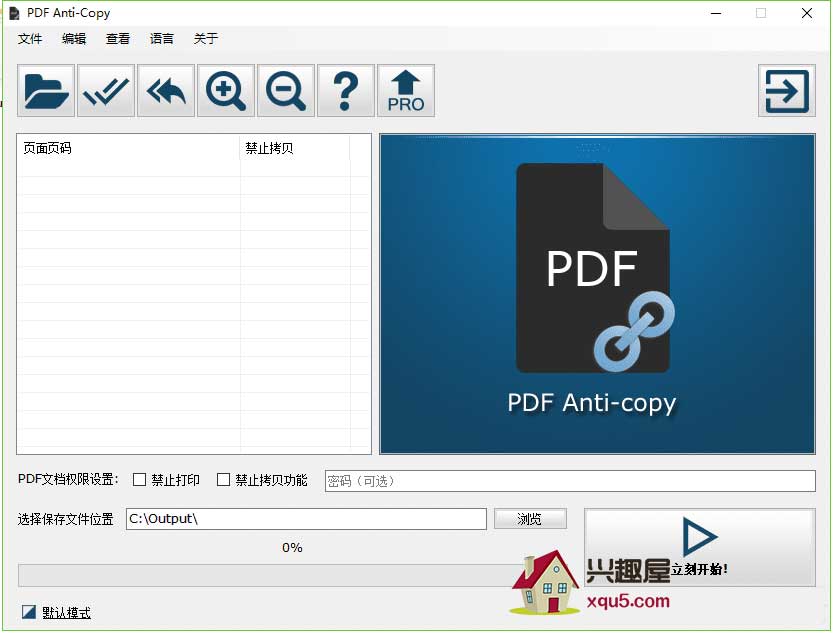Open the 查看 menu
Image resolution: width=833 pixels, height=633 pixels.
(x=118, y=39)
